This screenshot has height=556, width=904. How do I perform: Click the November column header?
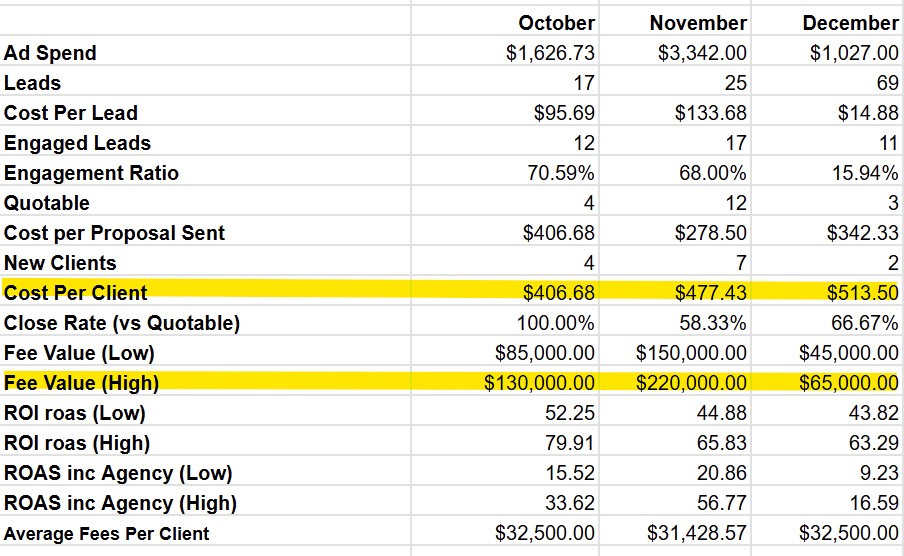tap(697, 22)
